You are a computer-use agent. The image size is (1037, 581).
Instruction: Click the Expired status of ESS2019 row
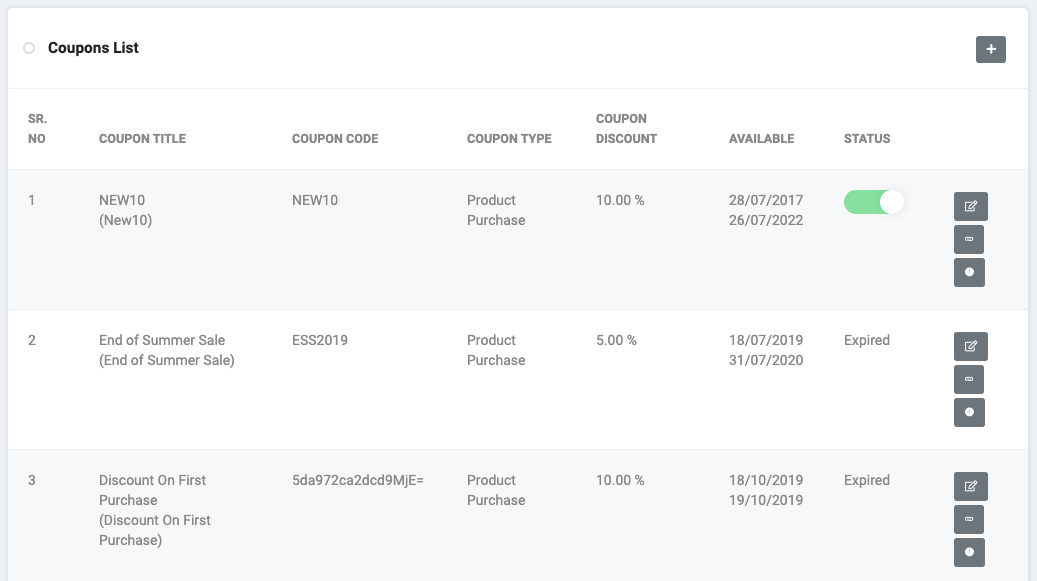tap(866, 340)
